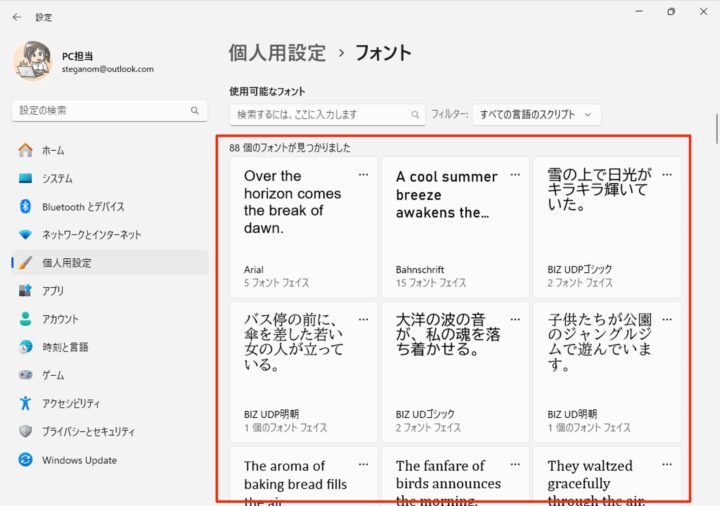The height and width of the screenshot is (506, 720).
Task: Select 時刻と言語 in sidebar
Action: pyautogui.click(x=110, y=347)
